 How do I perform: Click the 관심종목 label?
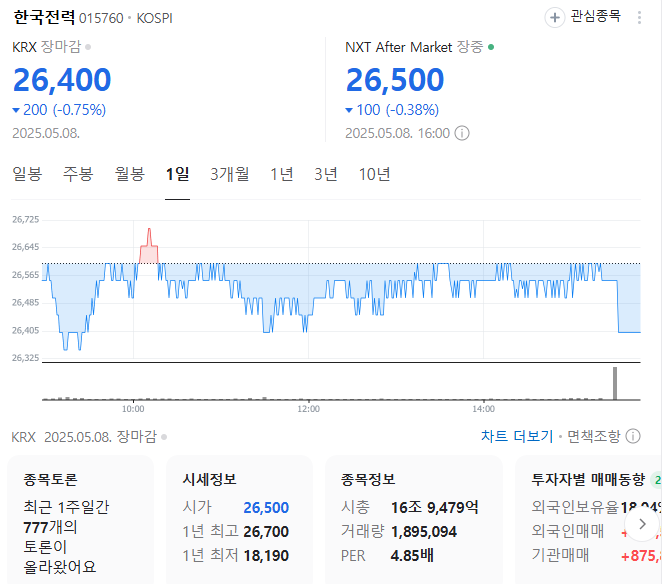pyautogui.click(x=596, y=16)
